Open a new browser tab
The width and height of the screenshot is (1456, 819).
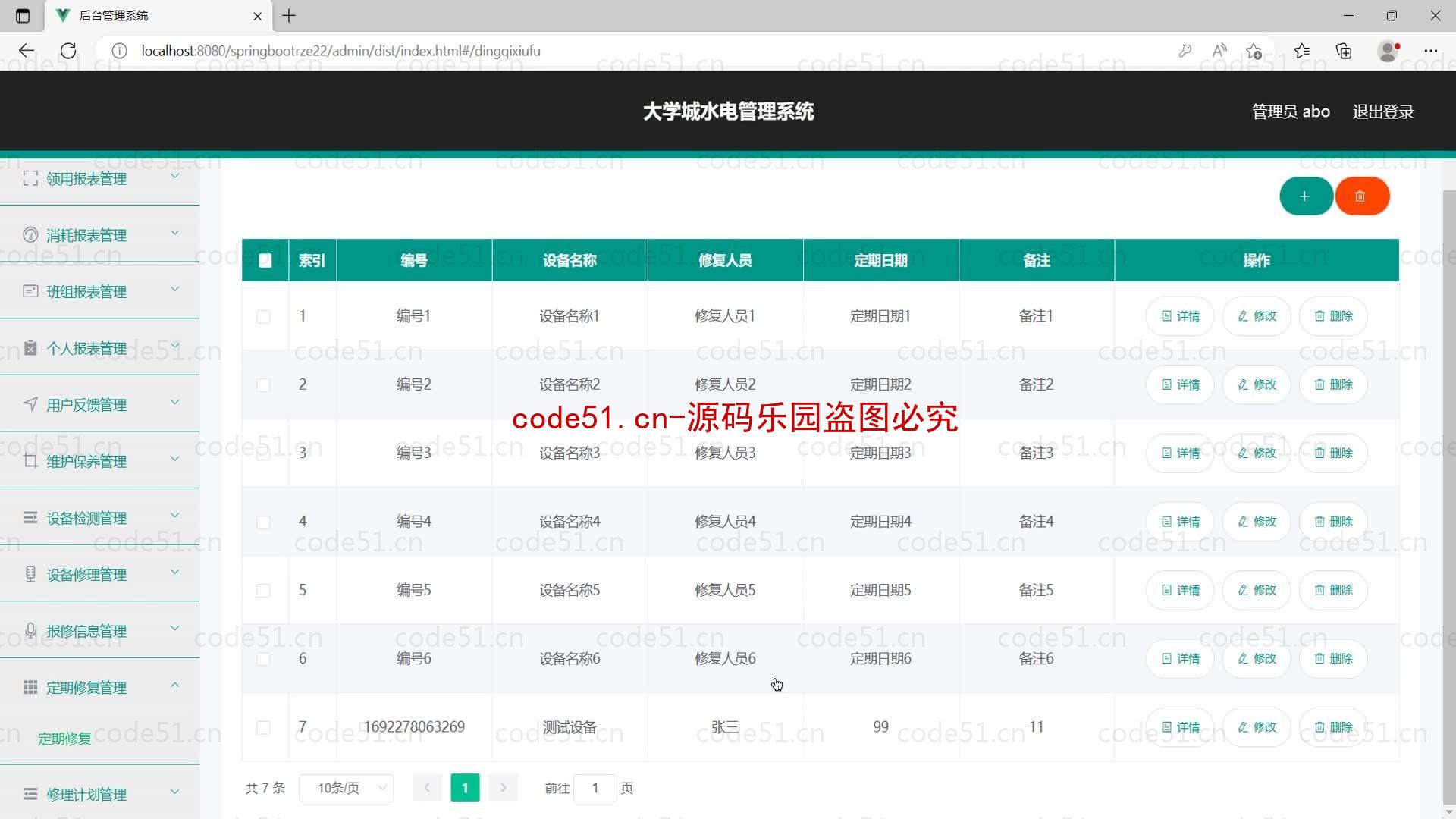289,15
